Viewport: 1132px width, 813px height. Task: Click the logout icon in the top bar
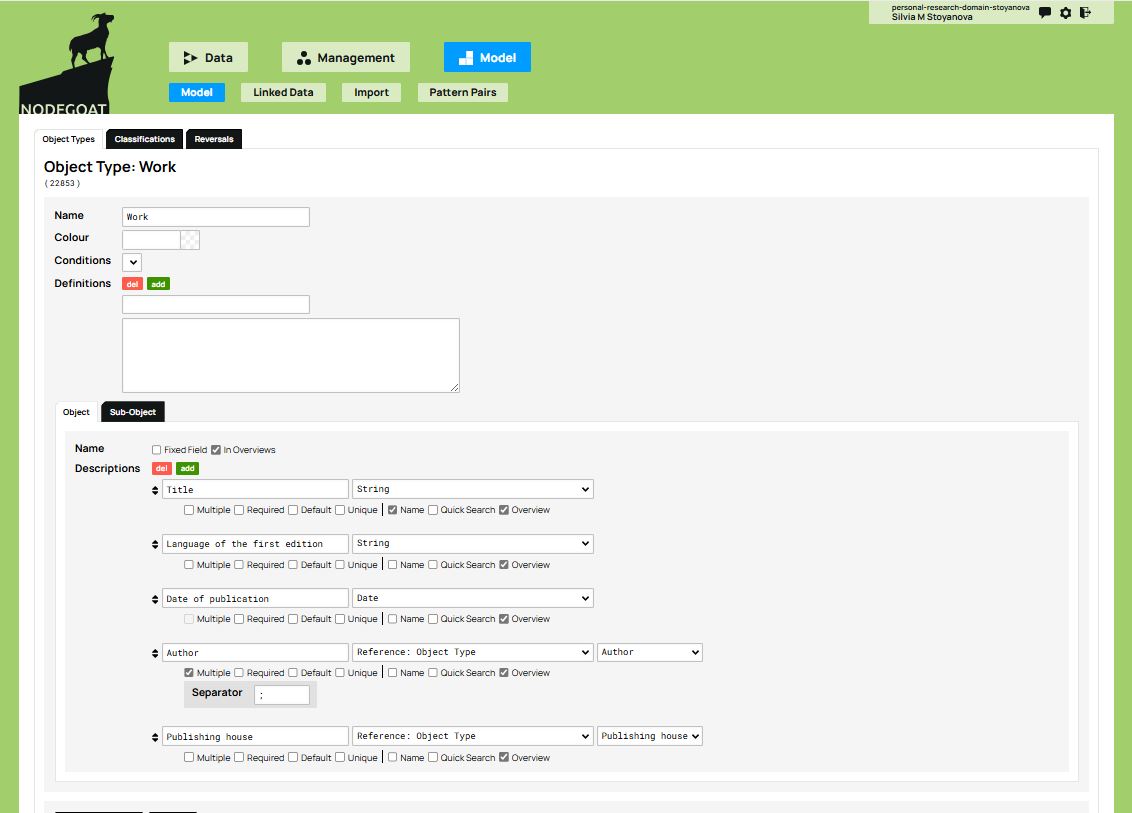click(x=1084, y=12)
